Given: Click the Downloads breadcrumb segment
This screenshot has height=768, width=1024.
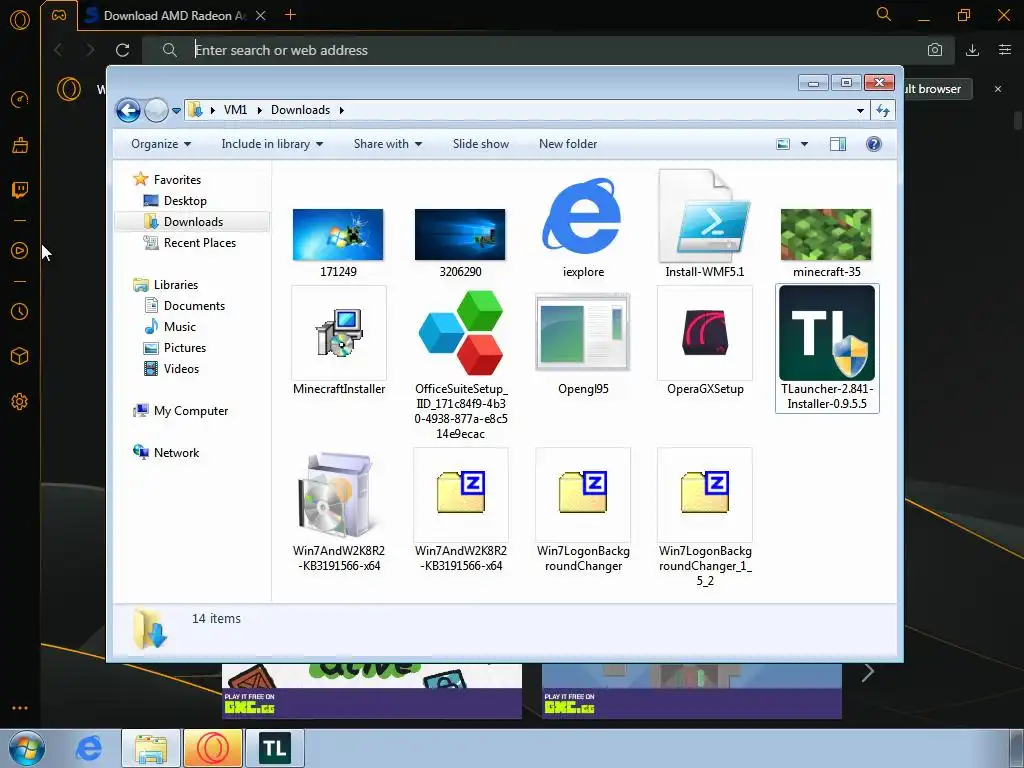Looking at the screenshot, I should 300,110.
